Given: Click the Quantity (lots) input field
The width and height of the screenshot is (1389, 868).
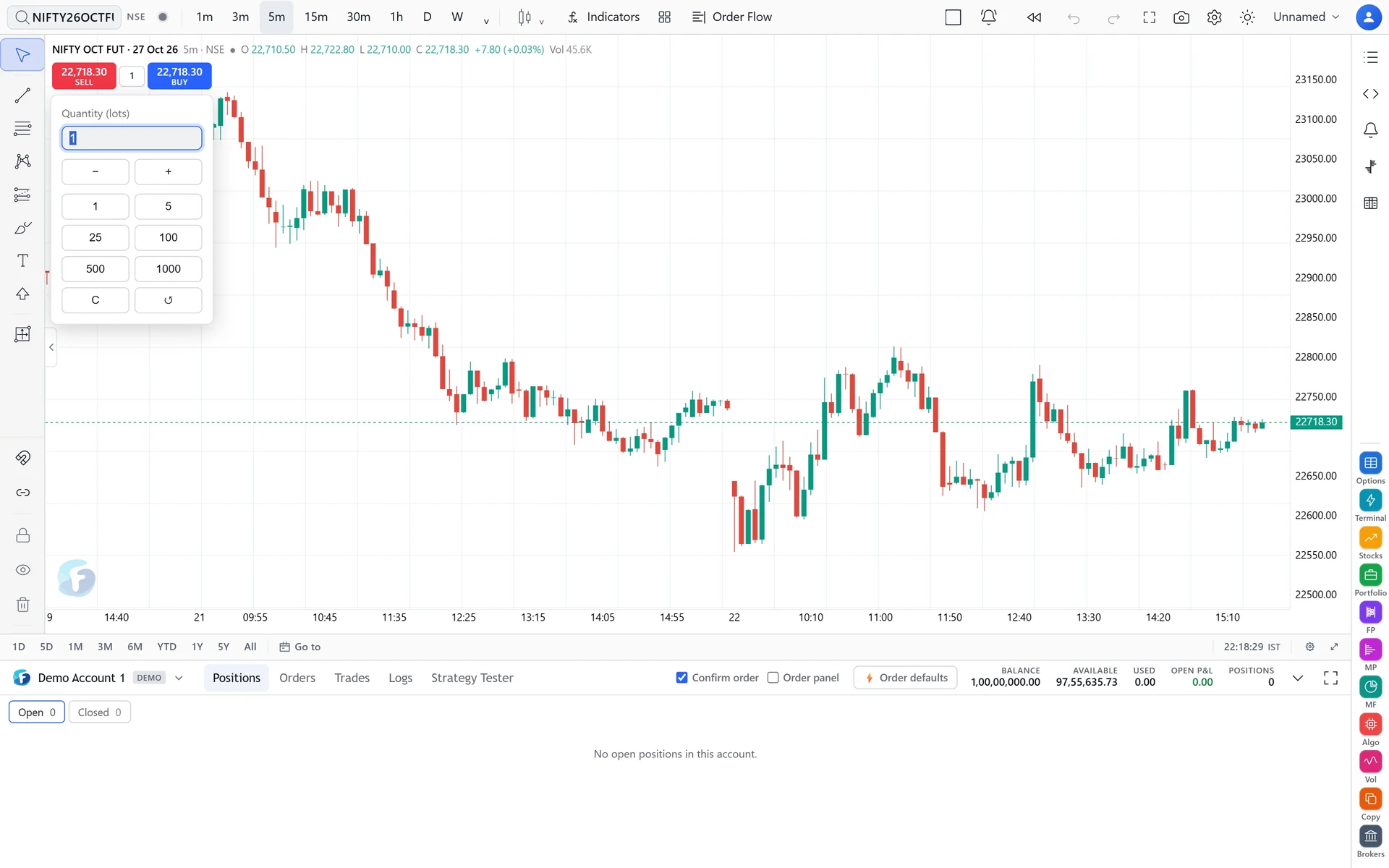Looking at the screenshot, I should pos(132,138).
